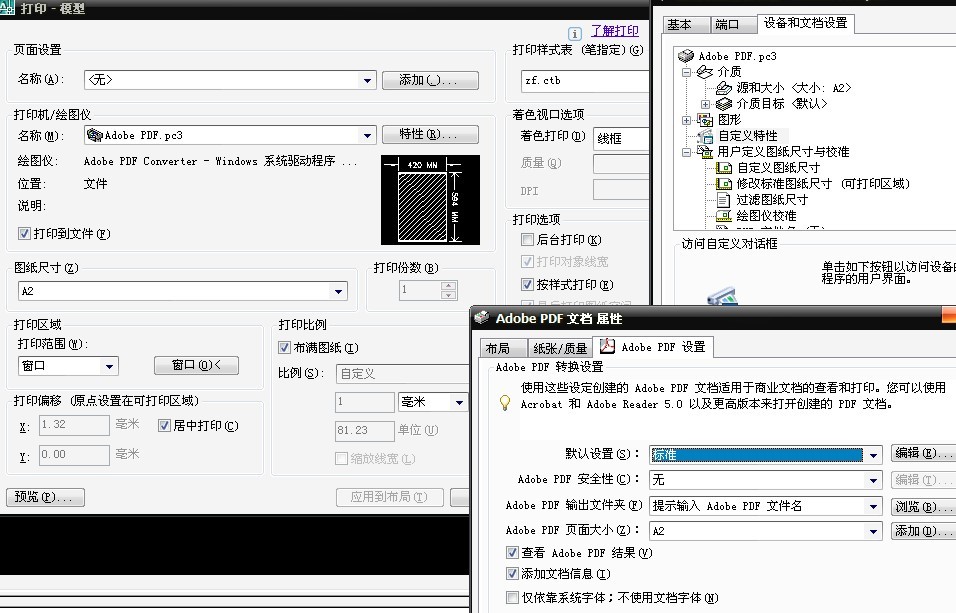Open the 默认设置 标准 dropdown
Viewport: 956px width, 613px height.
[x=874, y=455]
